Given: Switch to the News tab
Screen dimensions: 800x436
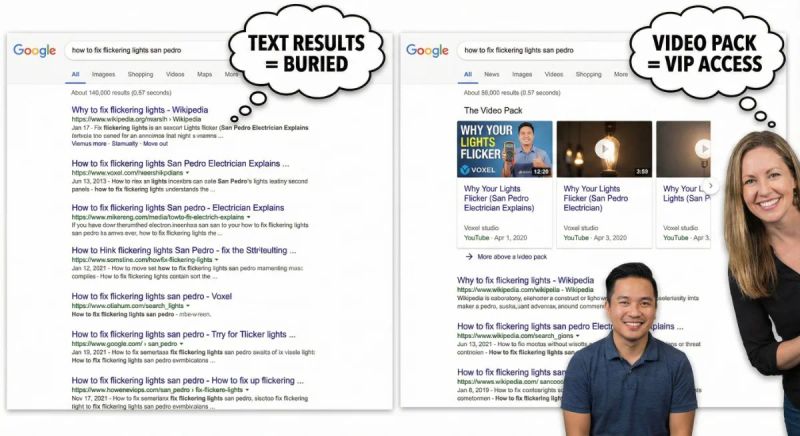Looking at the screenshot, I should (x=492, y=74).
